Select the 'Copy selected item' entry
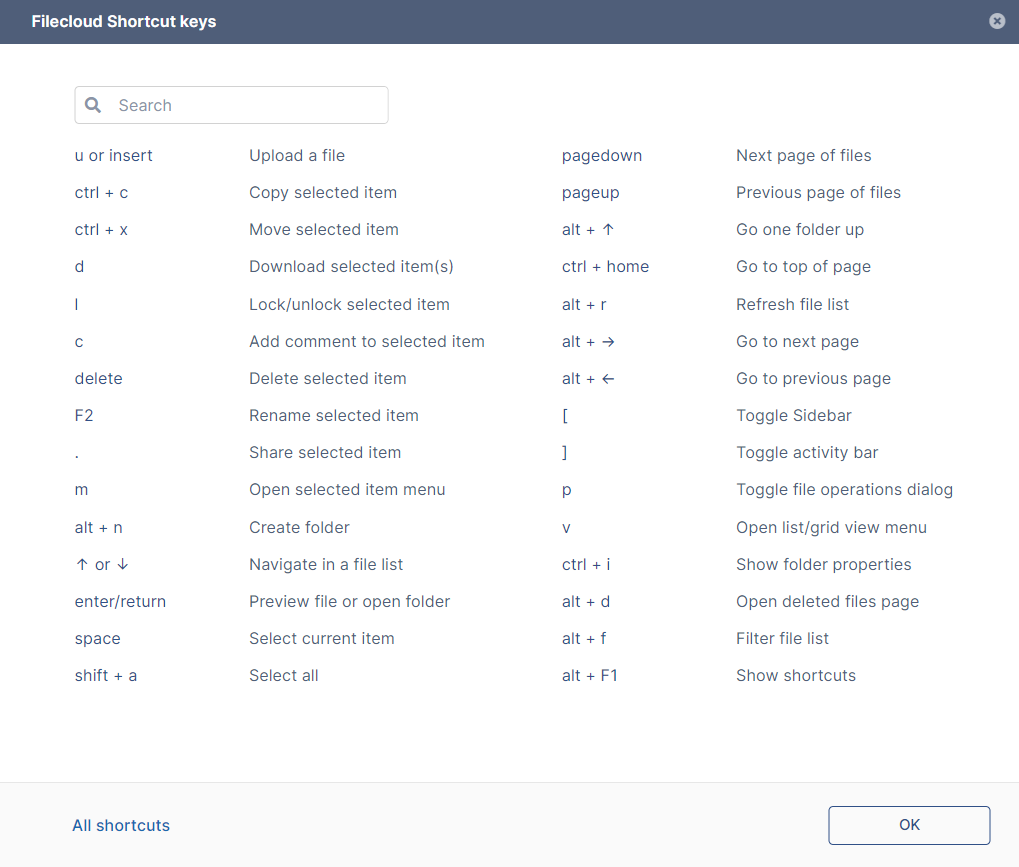The height and width of the screenshot is (867, 1019). [323, 192]
